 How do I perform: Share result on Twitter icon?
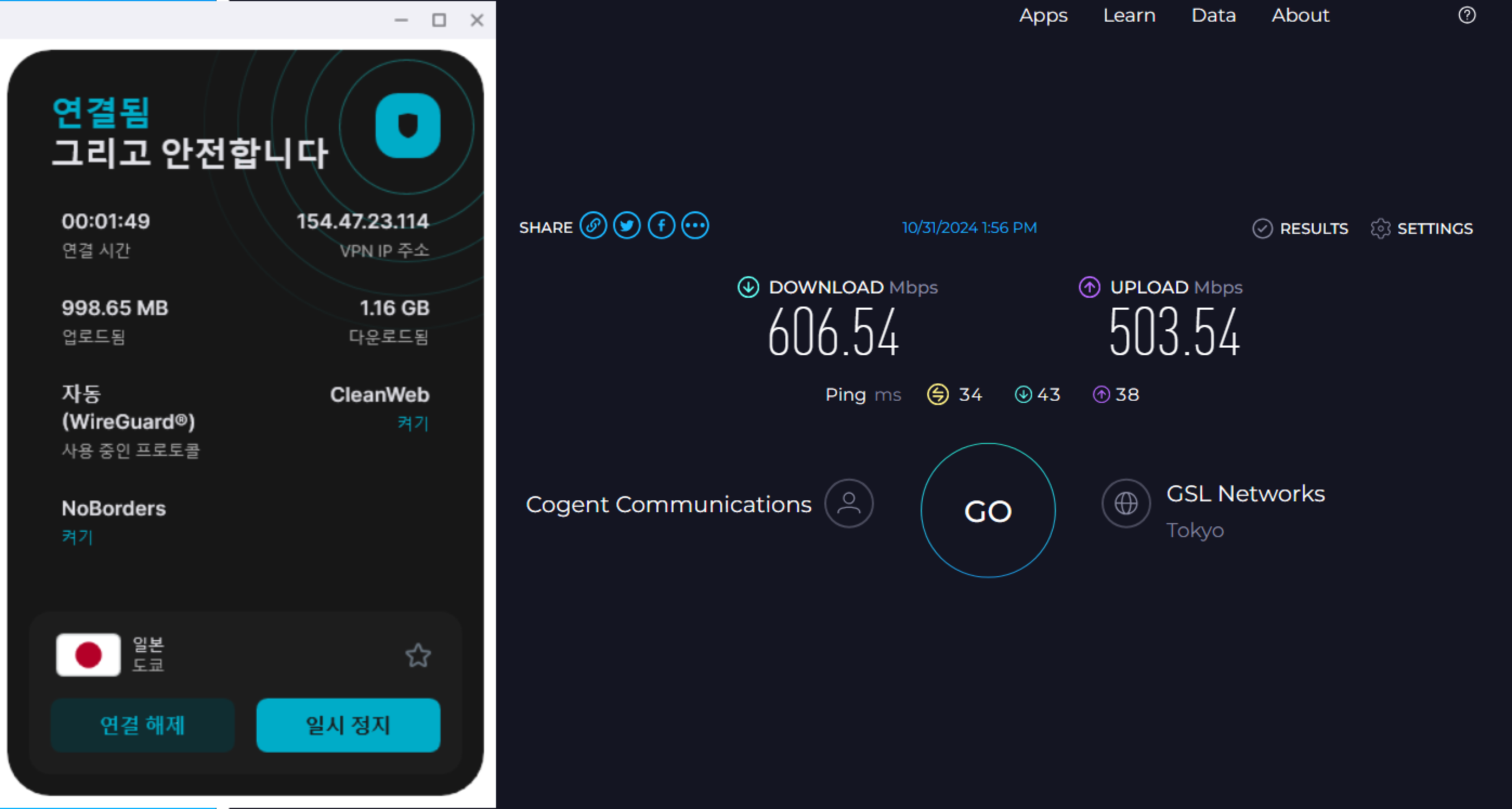click(x=627, y=226)
